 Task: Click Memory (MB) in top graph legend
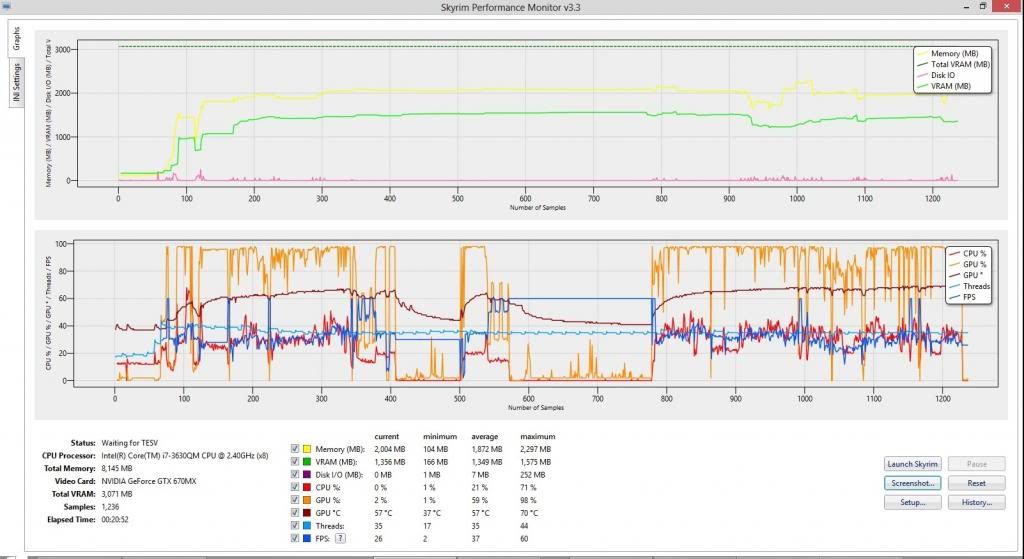point(954,54)
